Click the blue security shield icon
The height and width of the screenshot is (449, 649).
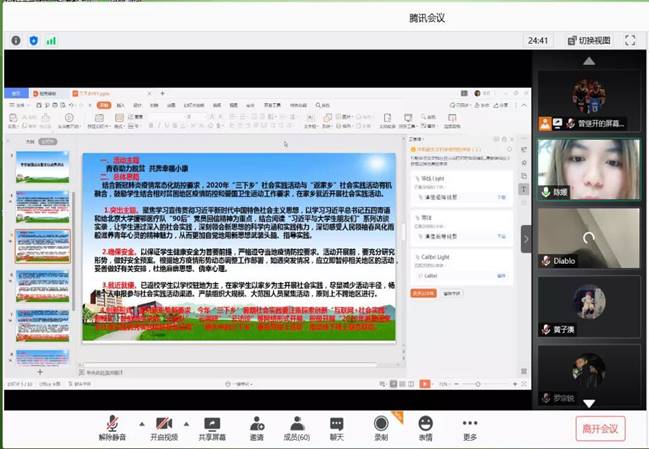coord(33,41)
